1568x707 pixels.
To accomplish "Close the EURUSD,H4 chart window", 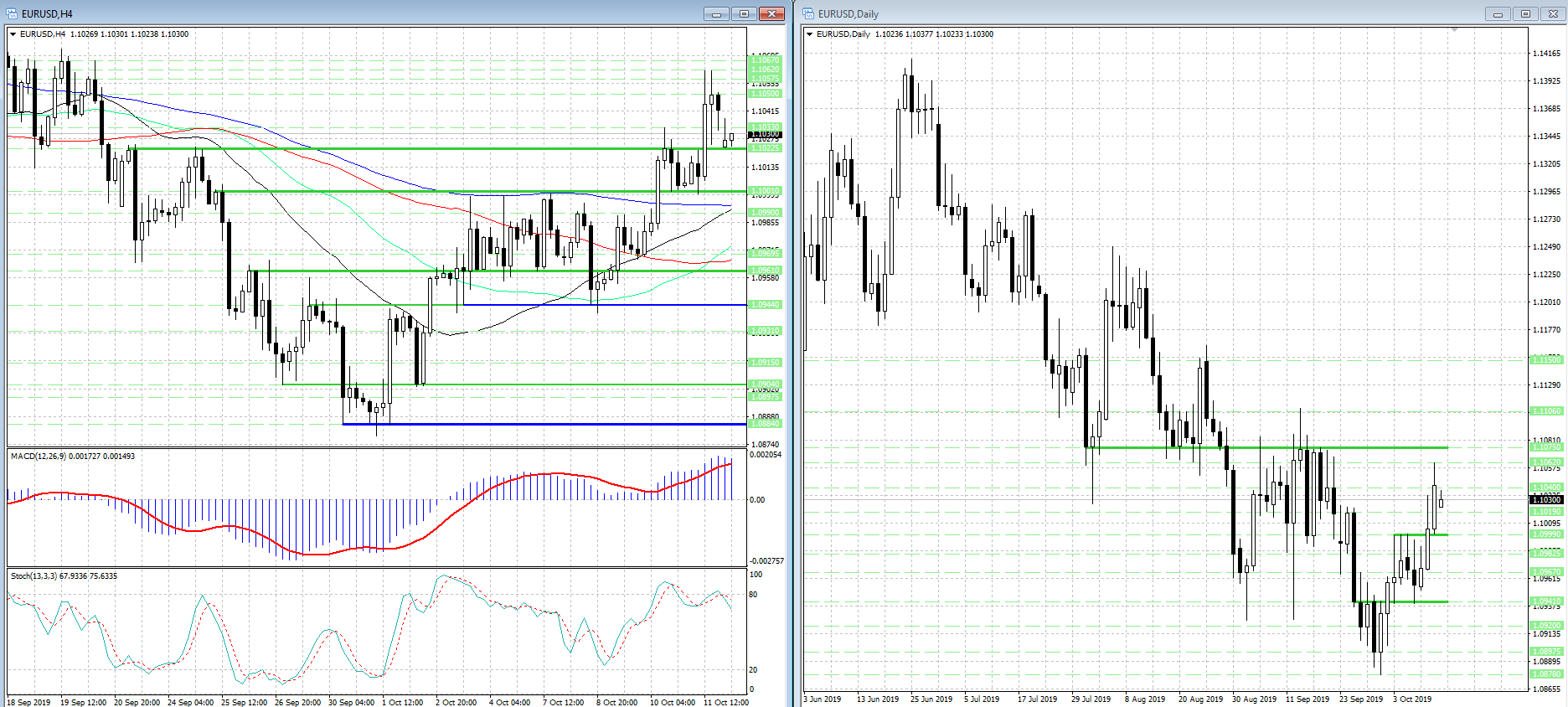I will [x=771, y=13].
